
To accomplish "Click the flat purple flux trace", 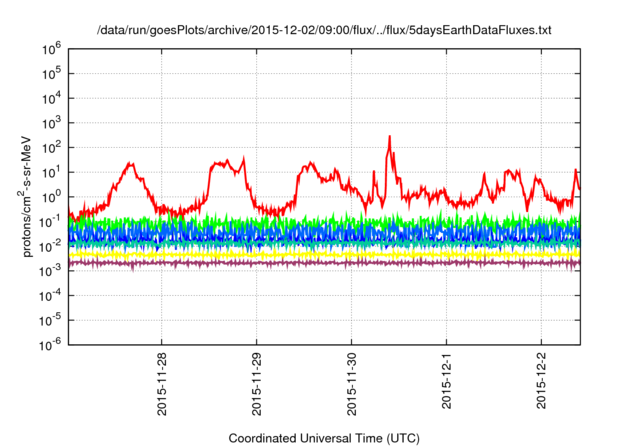I will point(324,263).
